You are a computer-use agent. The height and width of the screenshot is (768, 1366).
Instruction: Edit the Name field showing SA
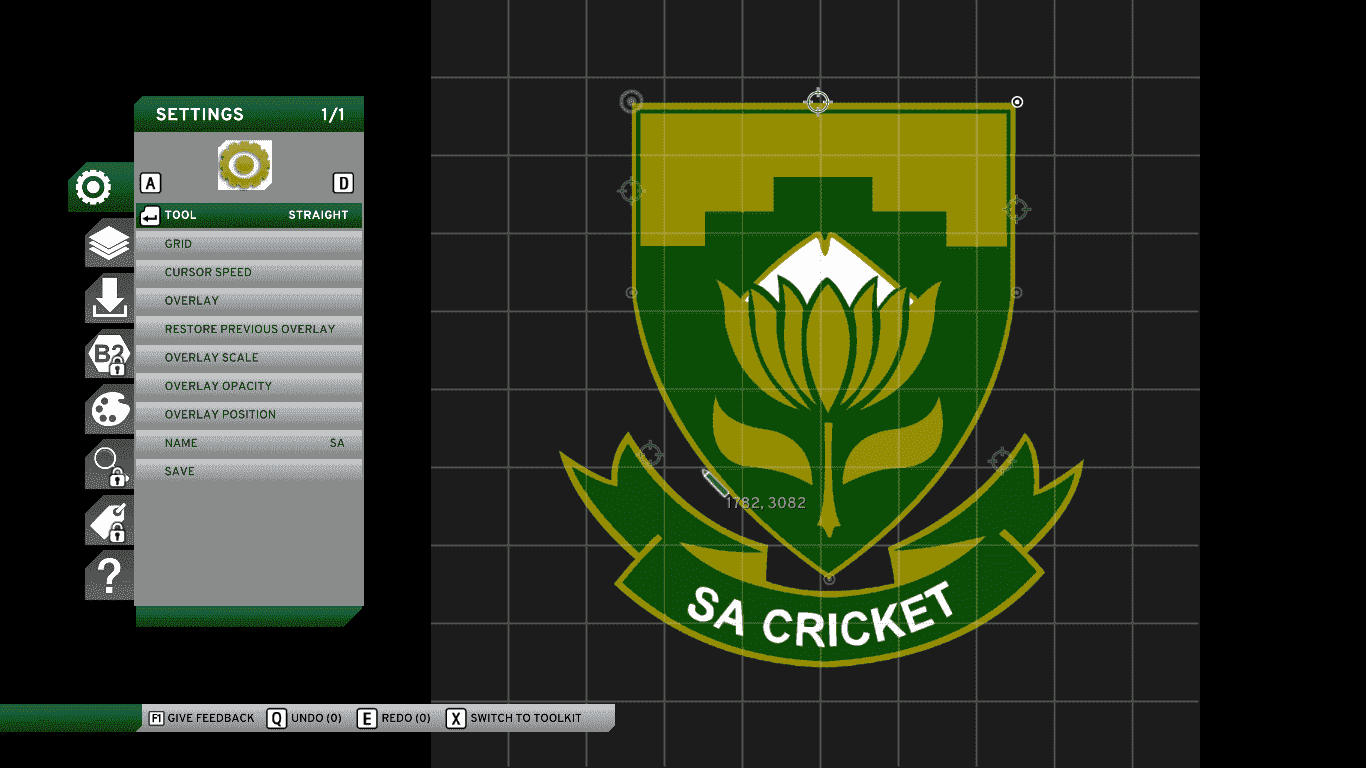click(249, 443)
